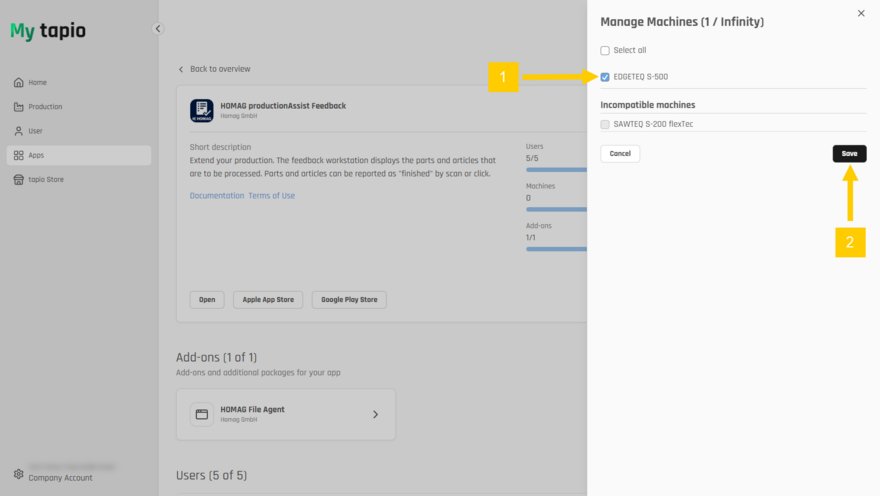880x496 pixels.
Task: Click the HOMAG File Agent window icon
Action: pos(201,415)
